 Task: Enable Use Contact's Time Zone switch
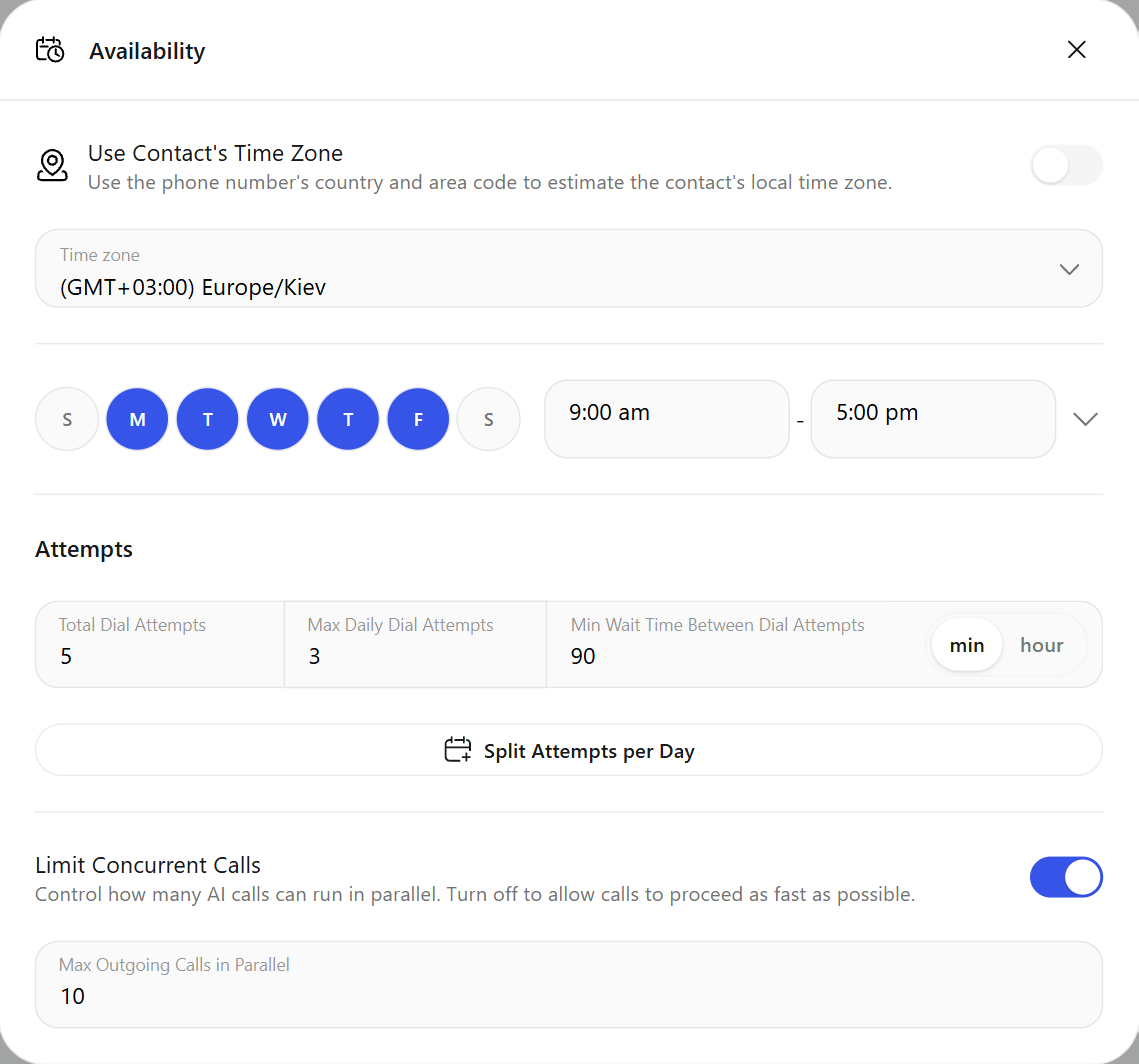(x=1066, y=166)
